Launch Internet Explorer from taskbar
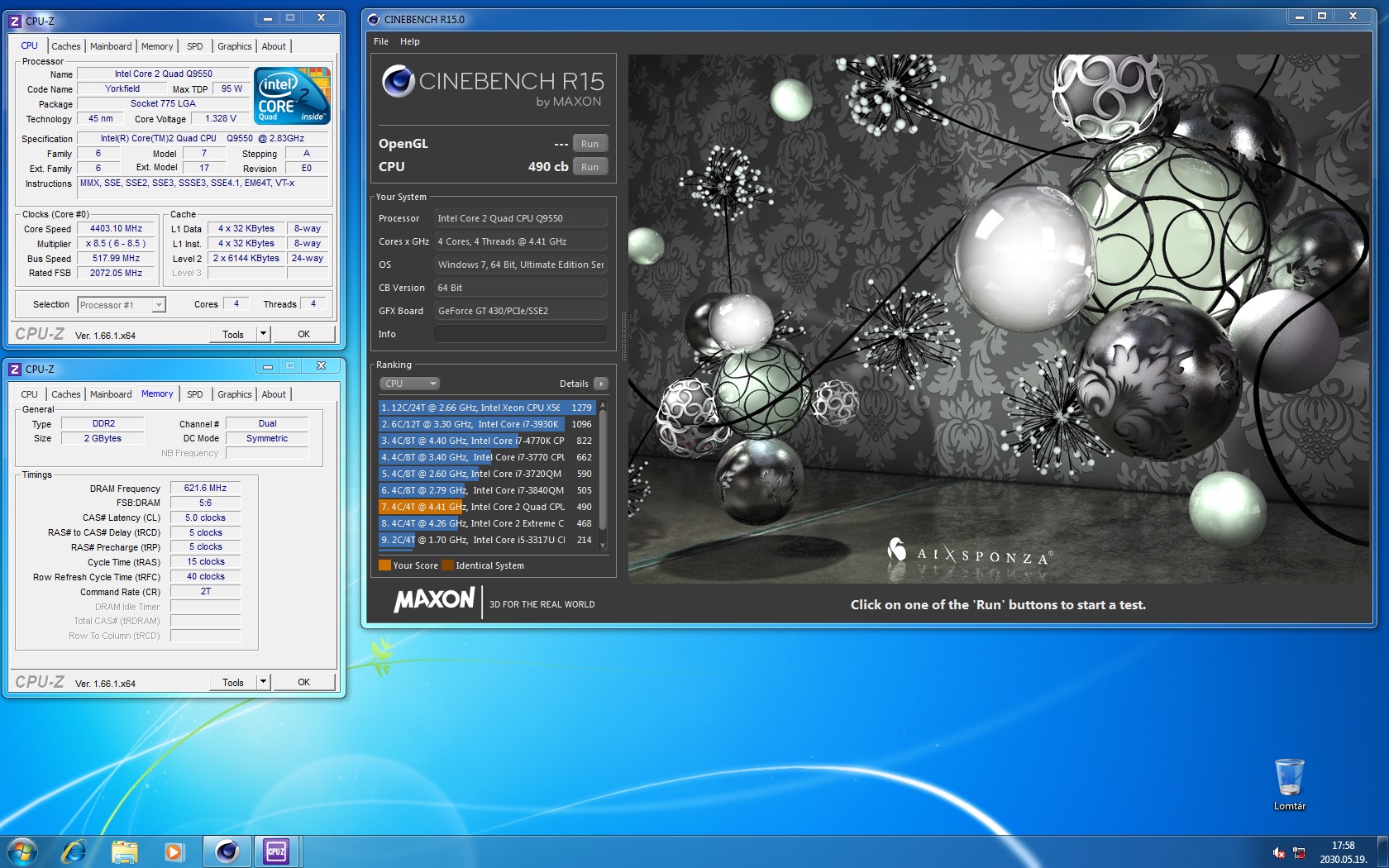This screenshot has height=868, width=1389. (74, 851)
